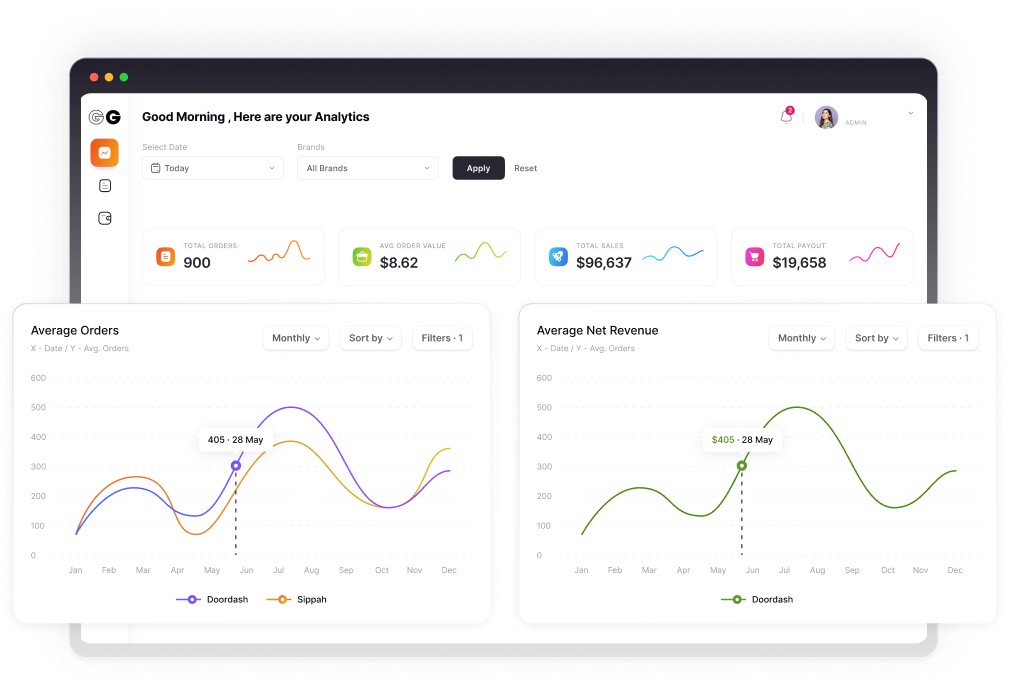1009x693 pixels.
Task: Toggle Doordash series in Net Revenue legend
Action: (757, 599)
